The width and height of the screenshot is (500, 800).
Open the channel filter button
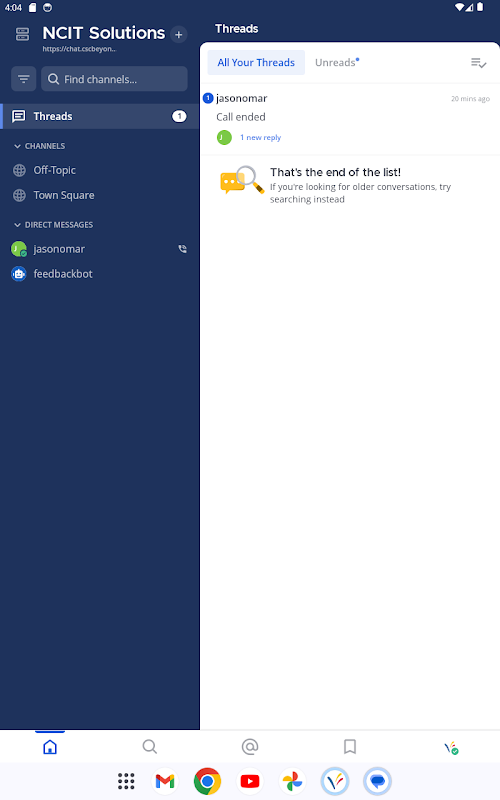(23, 79)
